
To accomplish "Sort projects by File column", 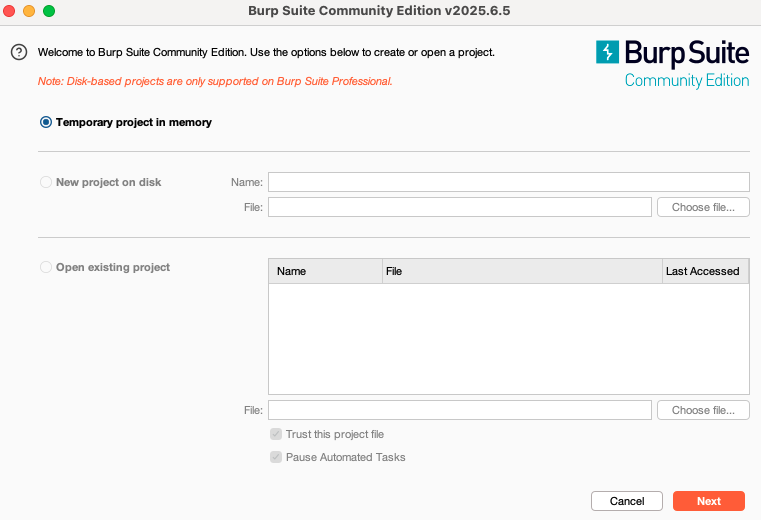I will [522, 271].
